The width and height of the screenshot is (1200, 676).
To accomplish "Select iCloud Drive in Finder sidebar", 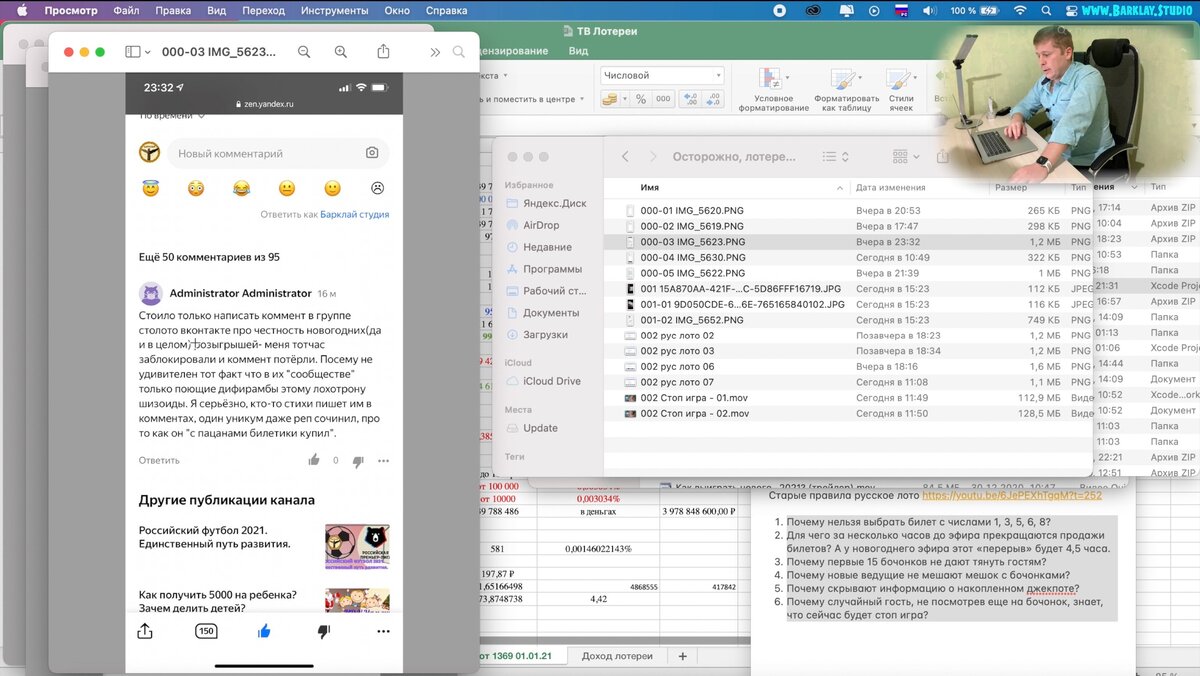I will (x=552, y=381).
